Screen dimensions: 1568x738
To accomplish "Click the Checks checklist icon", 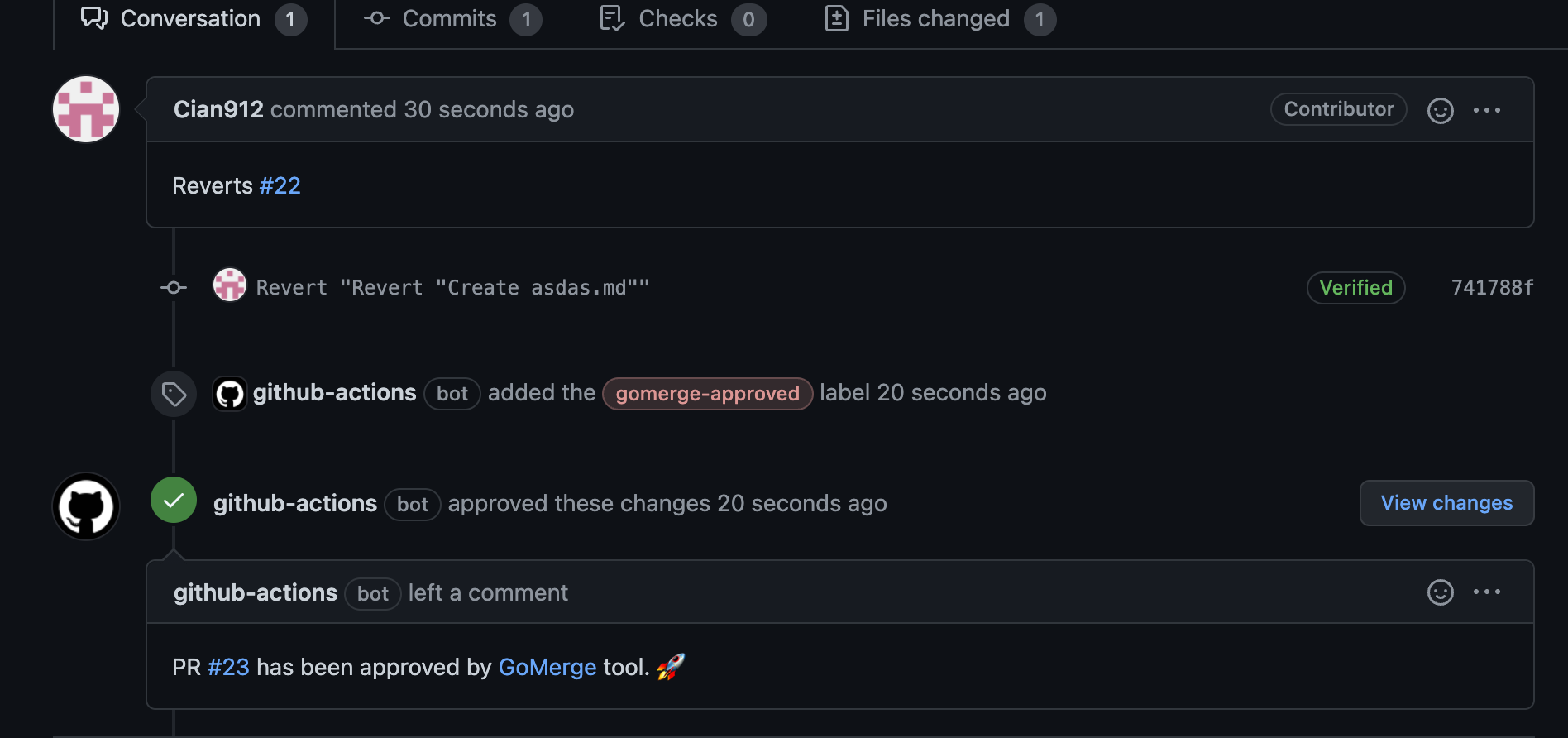I will click(612, 18).
